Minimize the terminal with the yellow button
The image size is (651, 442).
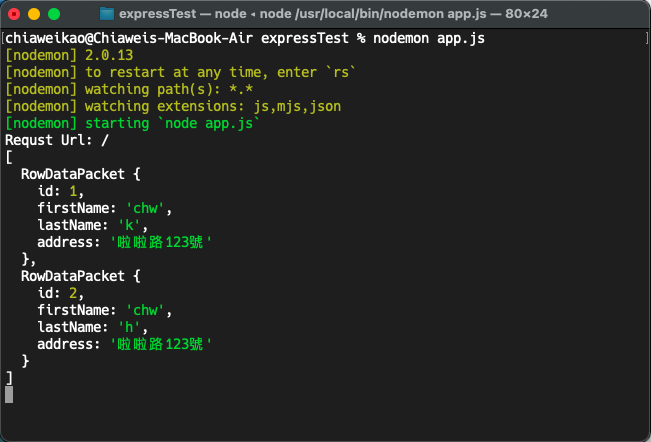34,14
